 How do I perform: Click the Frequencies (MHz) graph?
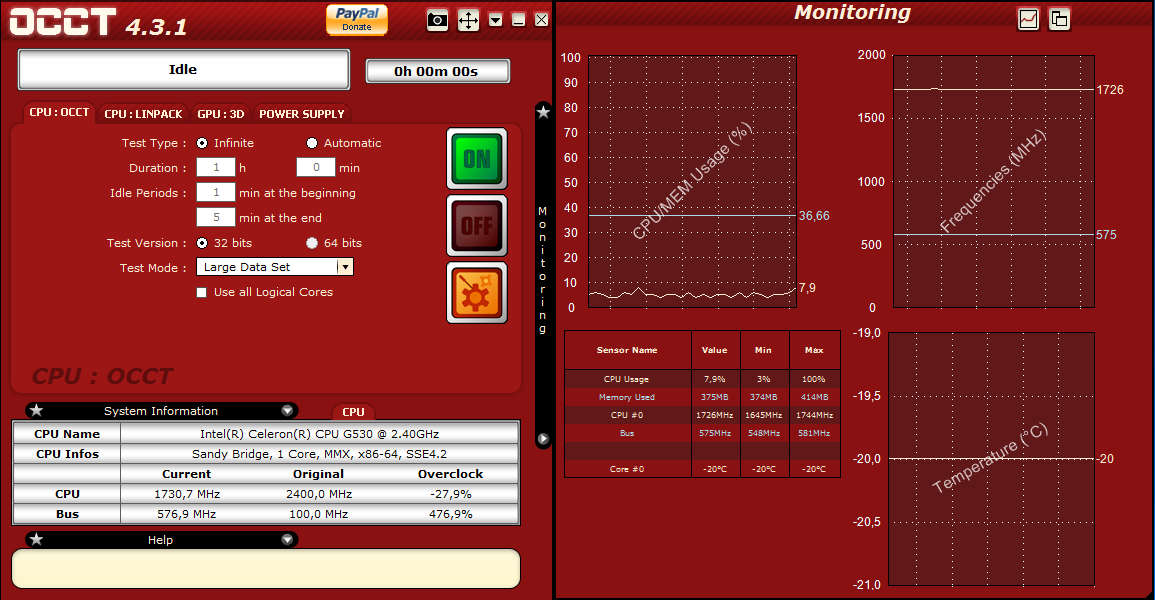click(x=994, y=181)
